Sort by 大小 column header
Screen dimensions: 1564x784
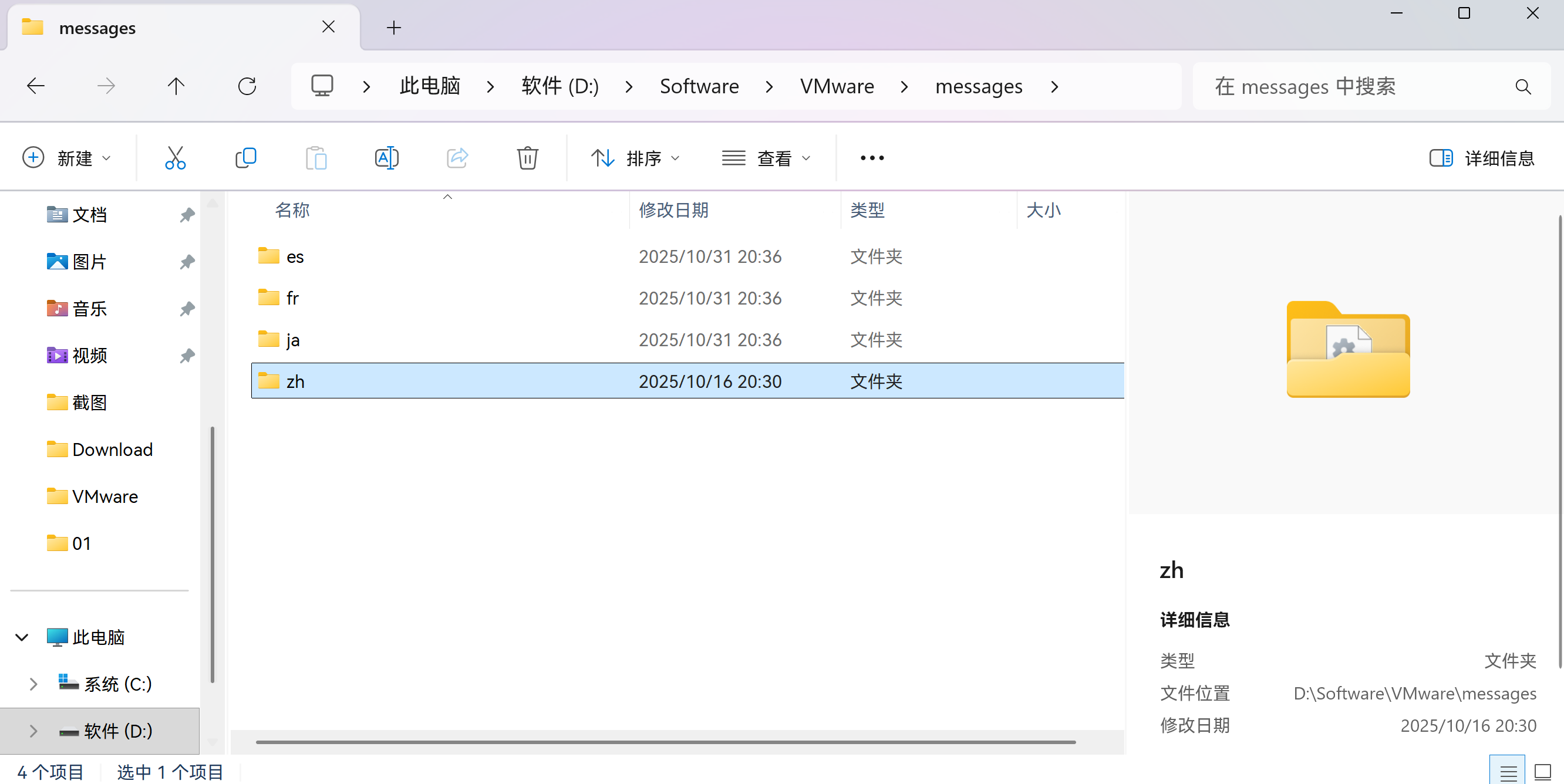click(x=1043, y=210)
